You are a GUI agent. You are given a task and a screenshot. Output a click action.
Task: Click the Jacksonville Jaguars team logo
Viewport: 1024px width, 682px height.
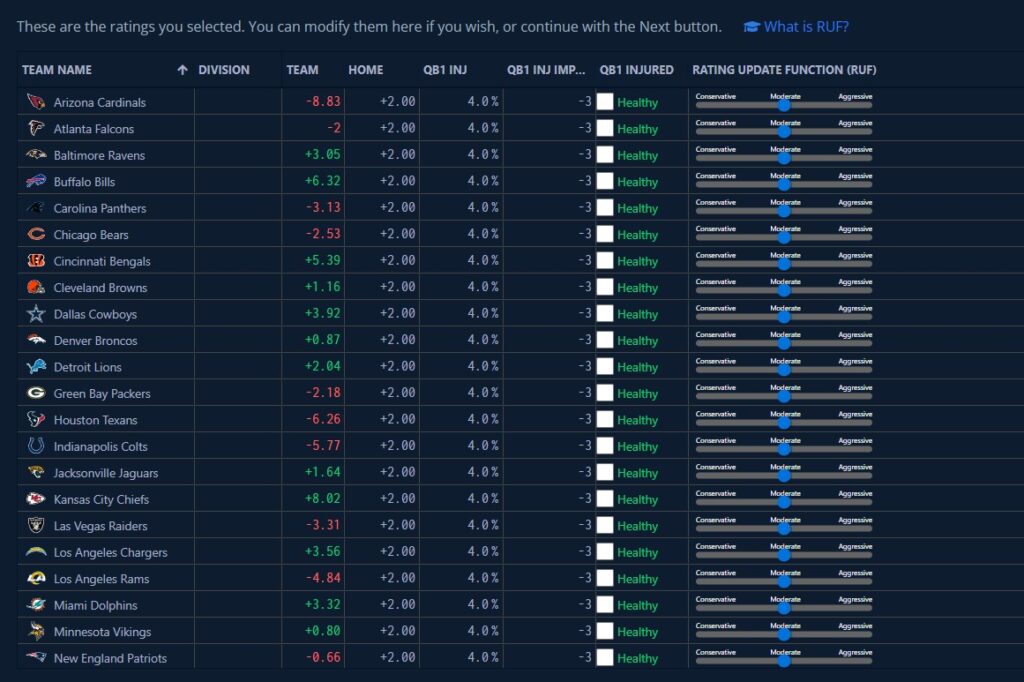36,472
